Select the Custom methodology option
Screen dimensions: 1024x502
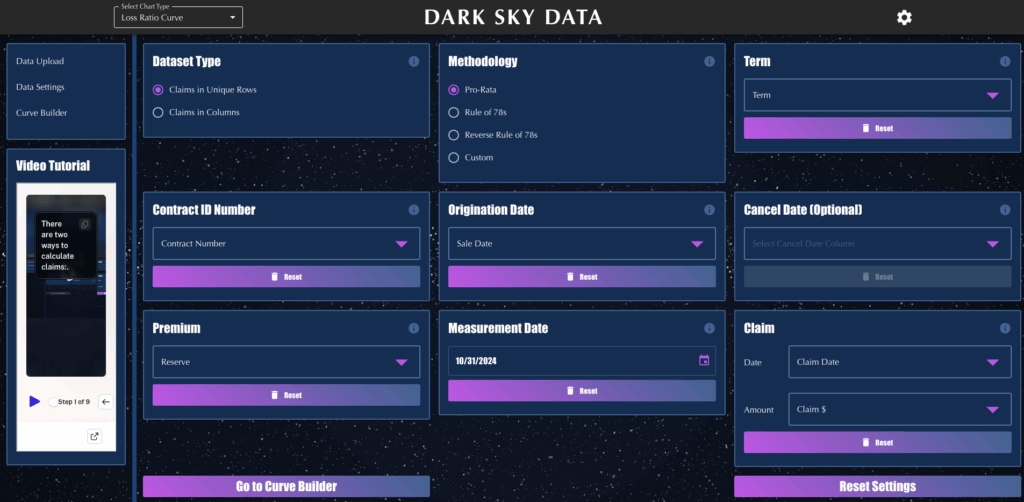tap(454, 157)
